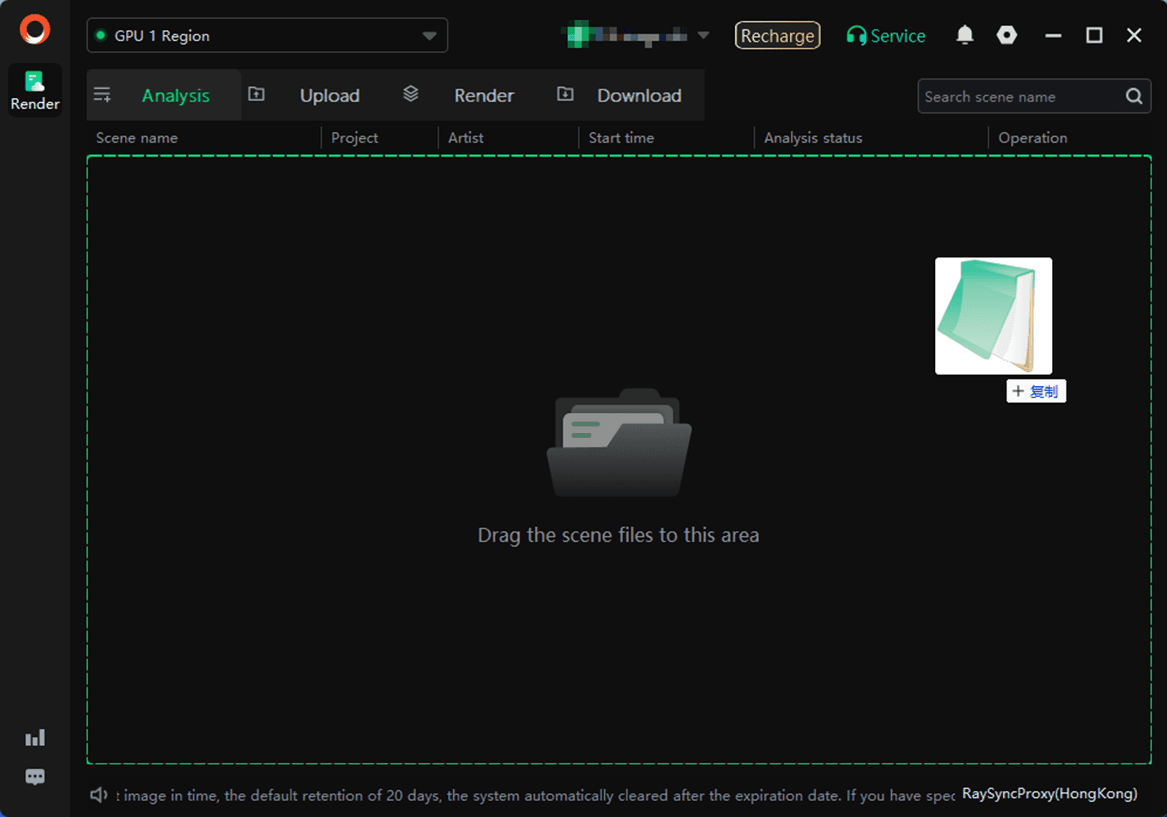Click the app logo at top left

tap(35, 30)
